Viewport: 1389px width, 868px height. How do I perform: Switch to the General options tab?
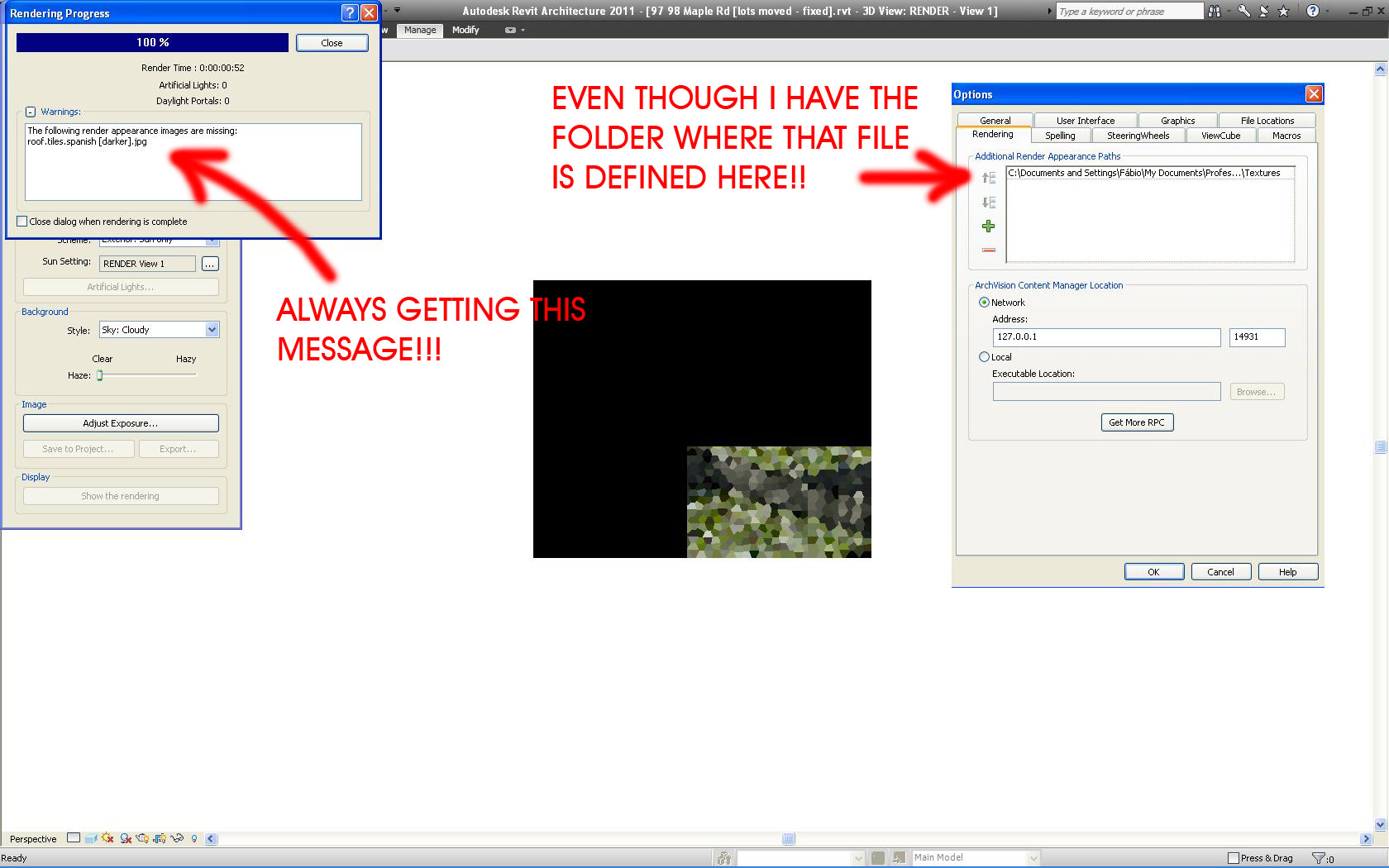click(x=995, y=121)
